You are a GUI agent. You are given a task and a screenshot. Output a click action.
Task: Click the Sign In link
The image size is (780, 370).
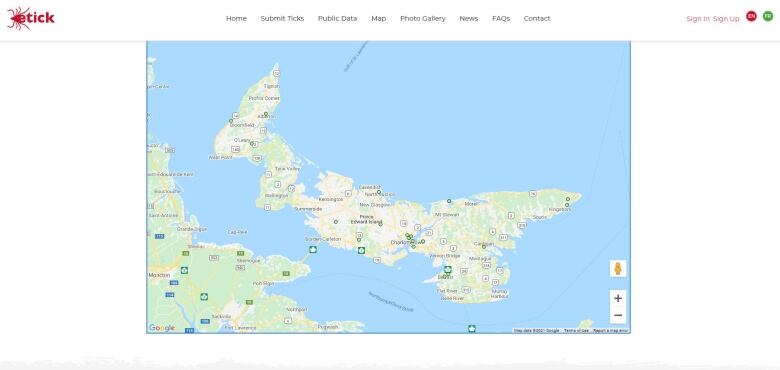click(x=698, y=19)
